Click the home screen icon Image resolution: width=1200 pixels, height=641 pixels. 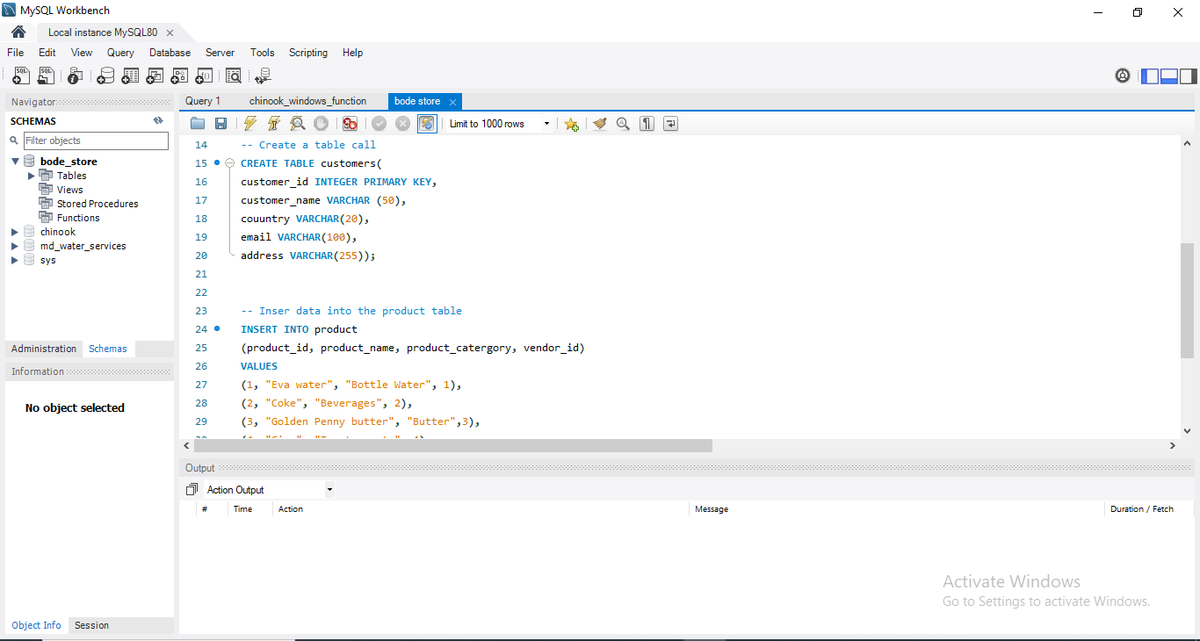pos(18,32)
